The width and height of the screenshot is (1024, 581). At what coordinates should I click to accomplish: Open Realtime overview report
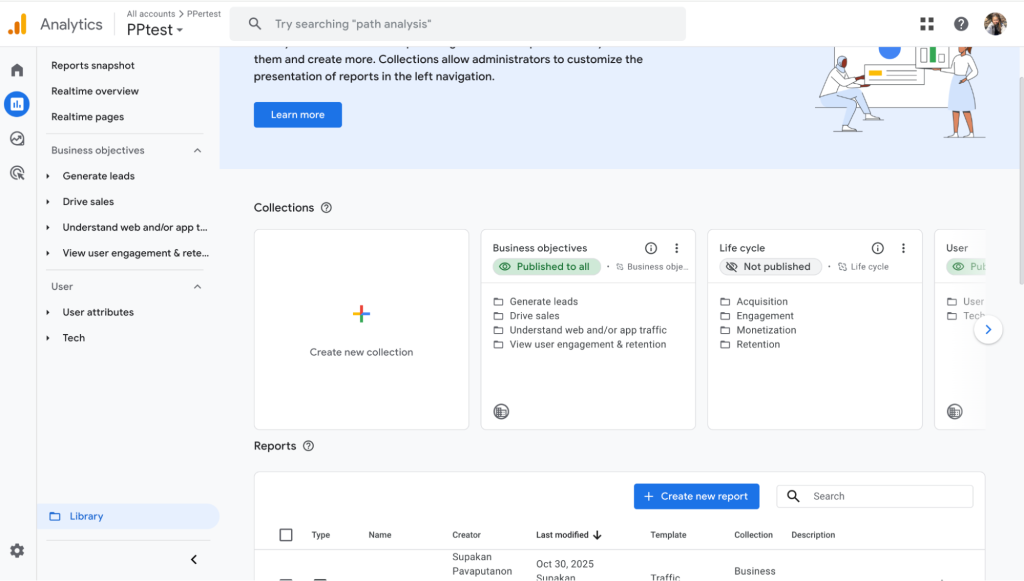95,91
